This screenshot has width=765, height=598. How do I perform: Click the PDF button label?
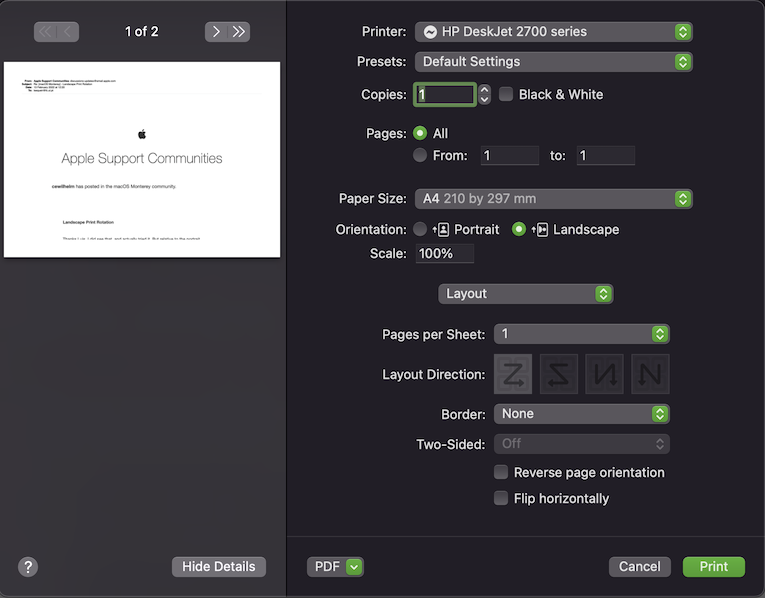click(x=327, y=567)
